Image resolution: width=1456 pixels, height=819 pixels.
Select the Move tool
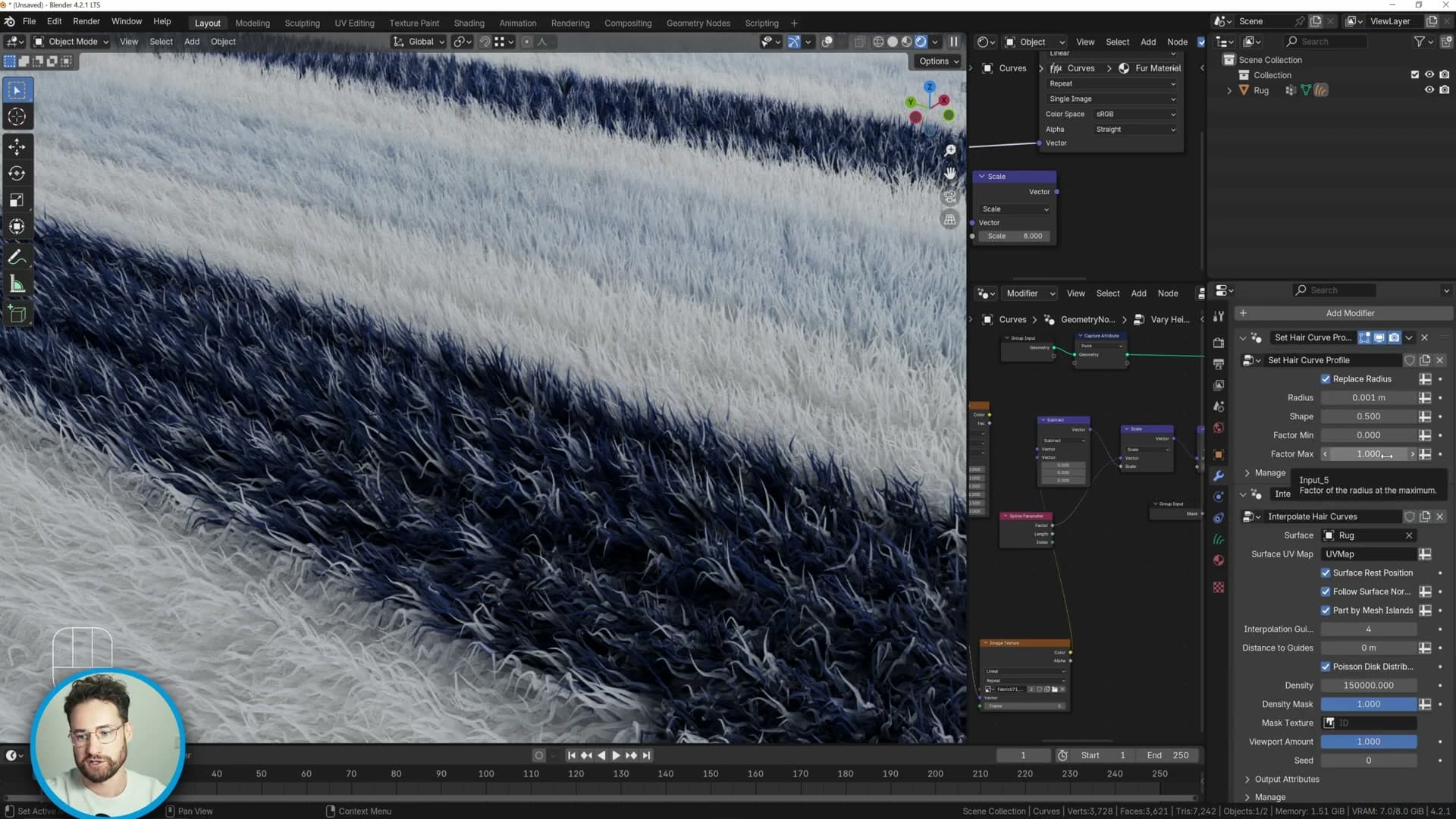[x=17, y=146]
